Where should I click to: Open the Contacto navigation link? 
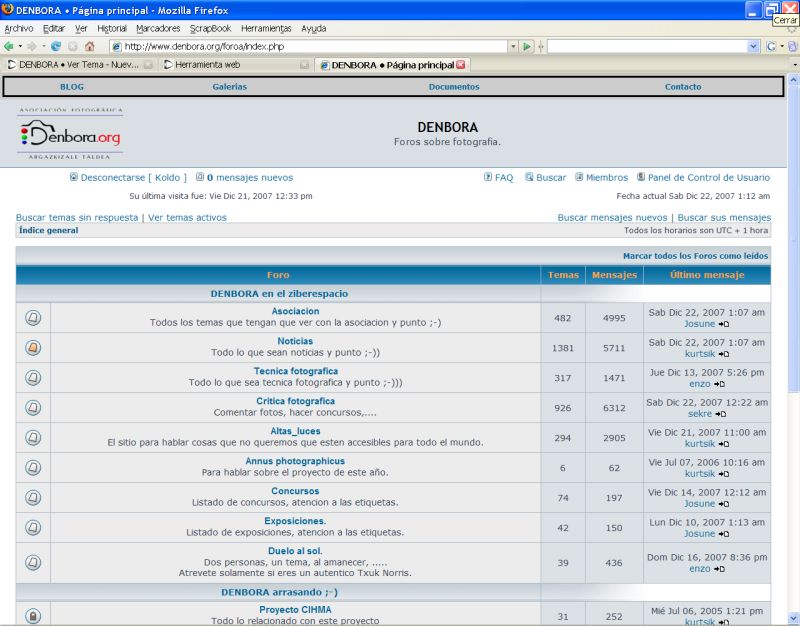(683, 87)
